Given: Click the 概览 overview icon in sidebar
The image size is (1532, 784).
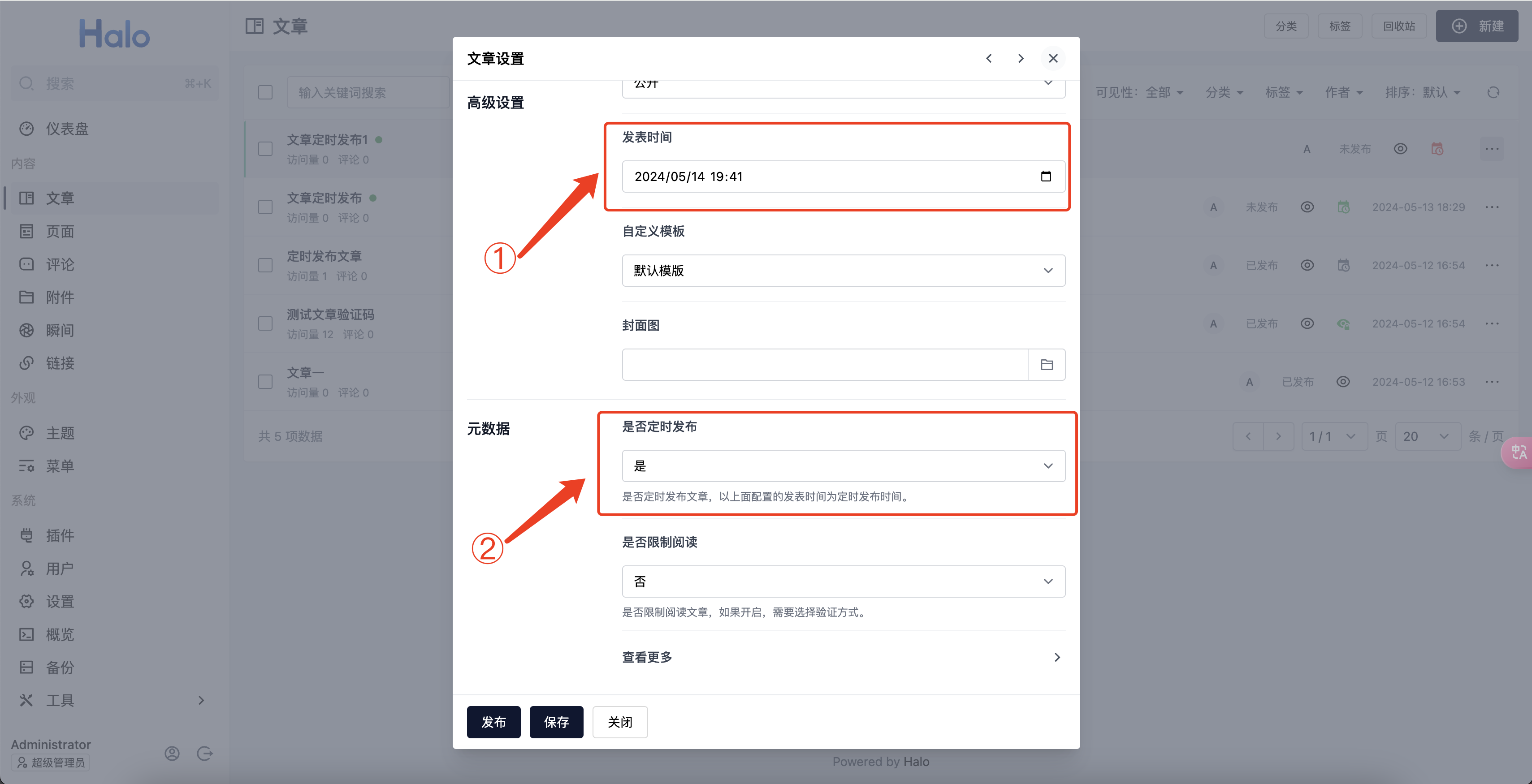Looking at the screenshot, I should coord(26,635).
